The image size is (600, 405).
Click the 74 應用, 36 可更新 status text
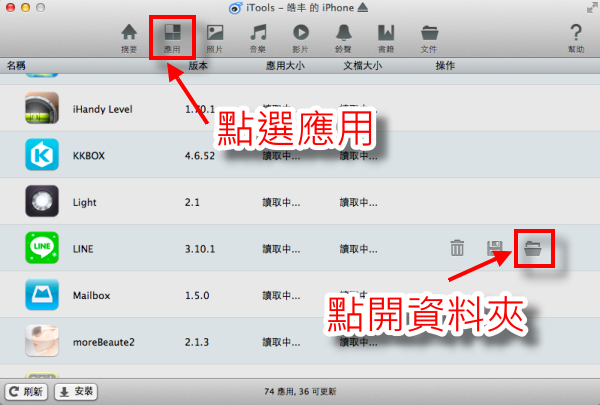point(300,392)
